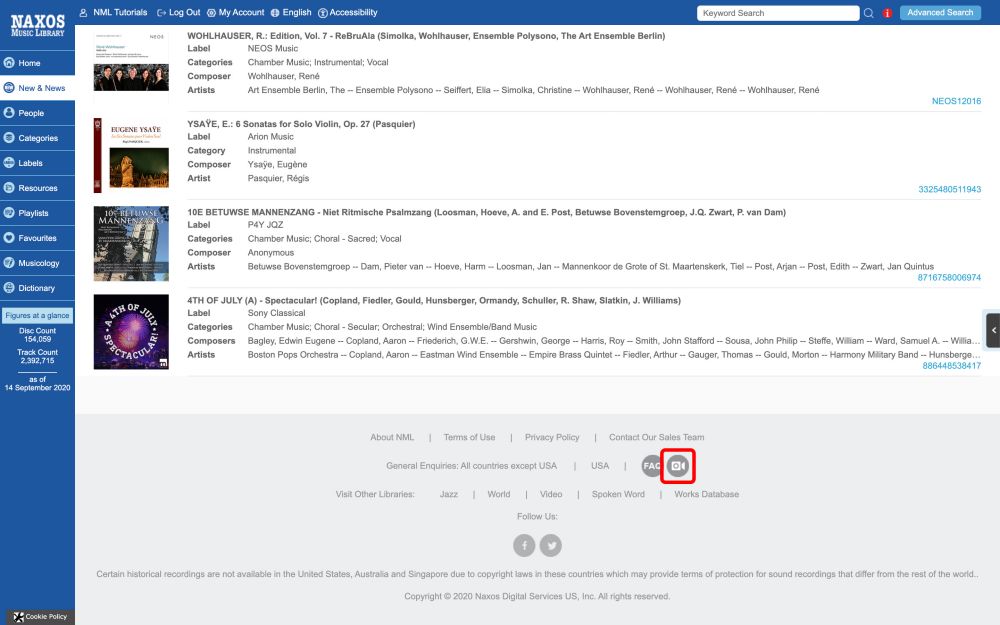Screen dimensions: 1000x625
Task: Click the Naxos Music Library logo
Action: pos(38,26)
